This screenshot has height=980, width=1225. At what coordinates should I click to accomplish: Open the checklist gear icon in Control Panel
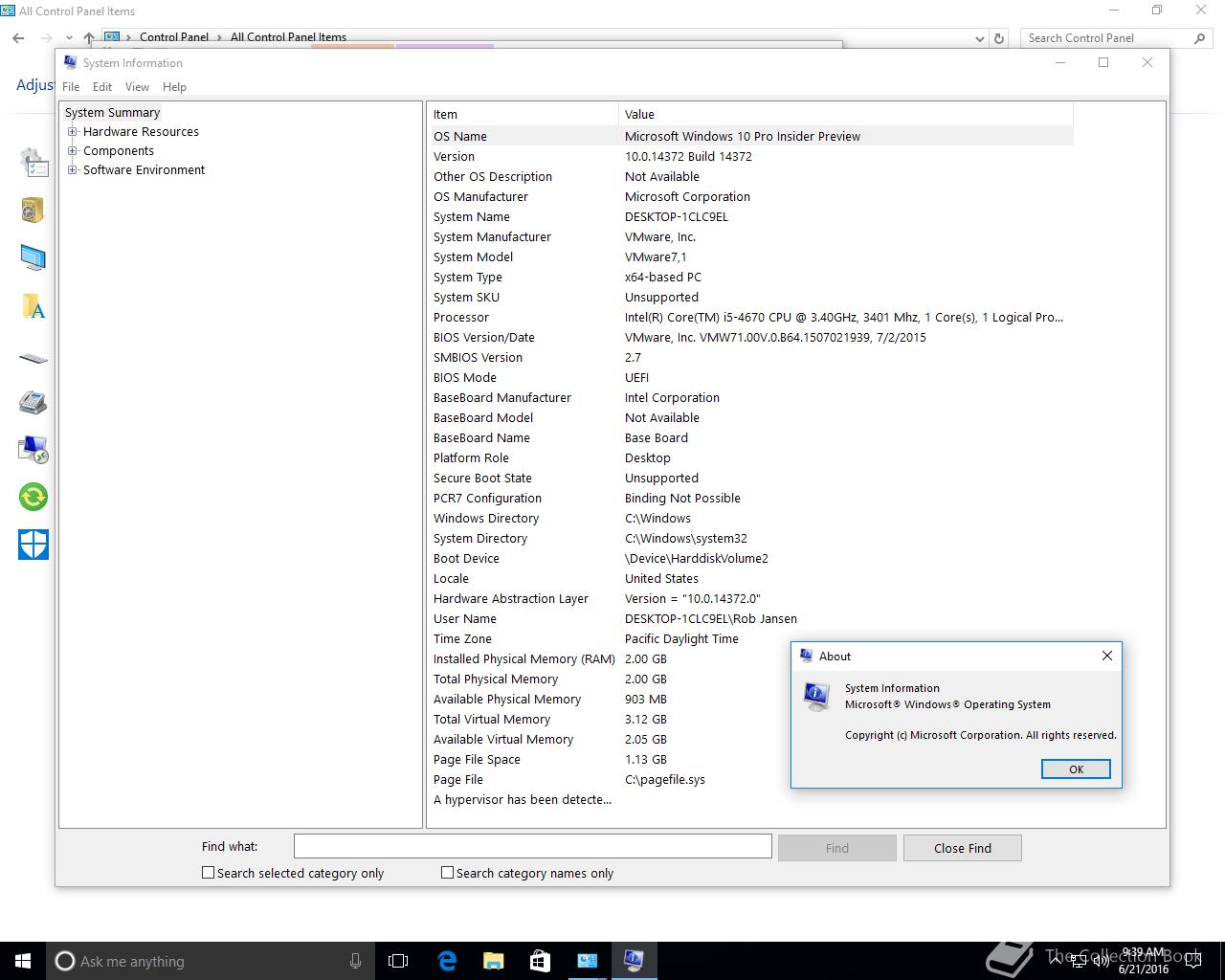click(33, 162)
